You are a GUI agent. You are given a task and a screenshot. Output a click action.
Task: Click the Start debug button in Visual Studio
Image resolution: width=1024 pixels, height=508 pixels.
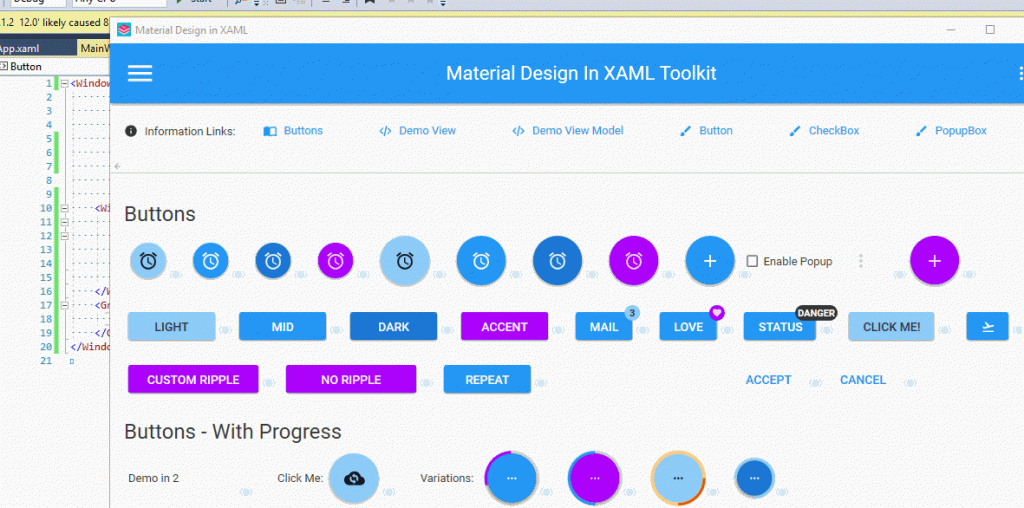point(194,2)
